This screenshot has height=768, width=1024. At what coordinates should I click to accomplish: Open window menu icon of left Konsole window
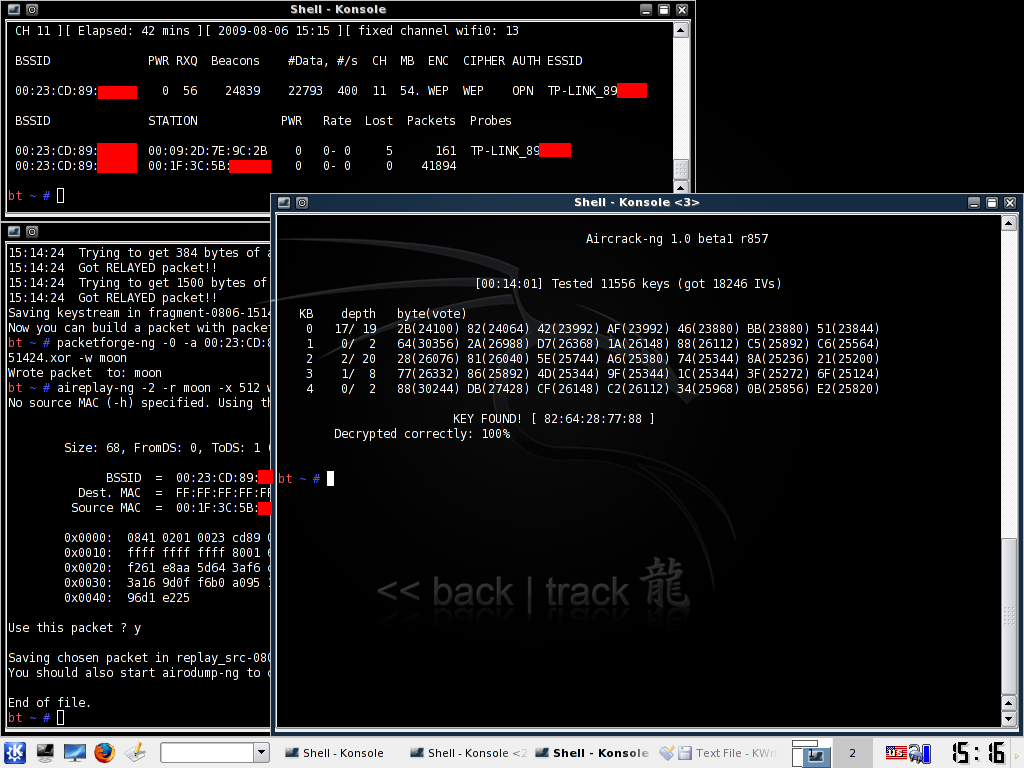click(x=14, y=231)
